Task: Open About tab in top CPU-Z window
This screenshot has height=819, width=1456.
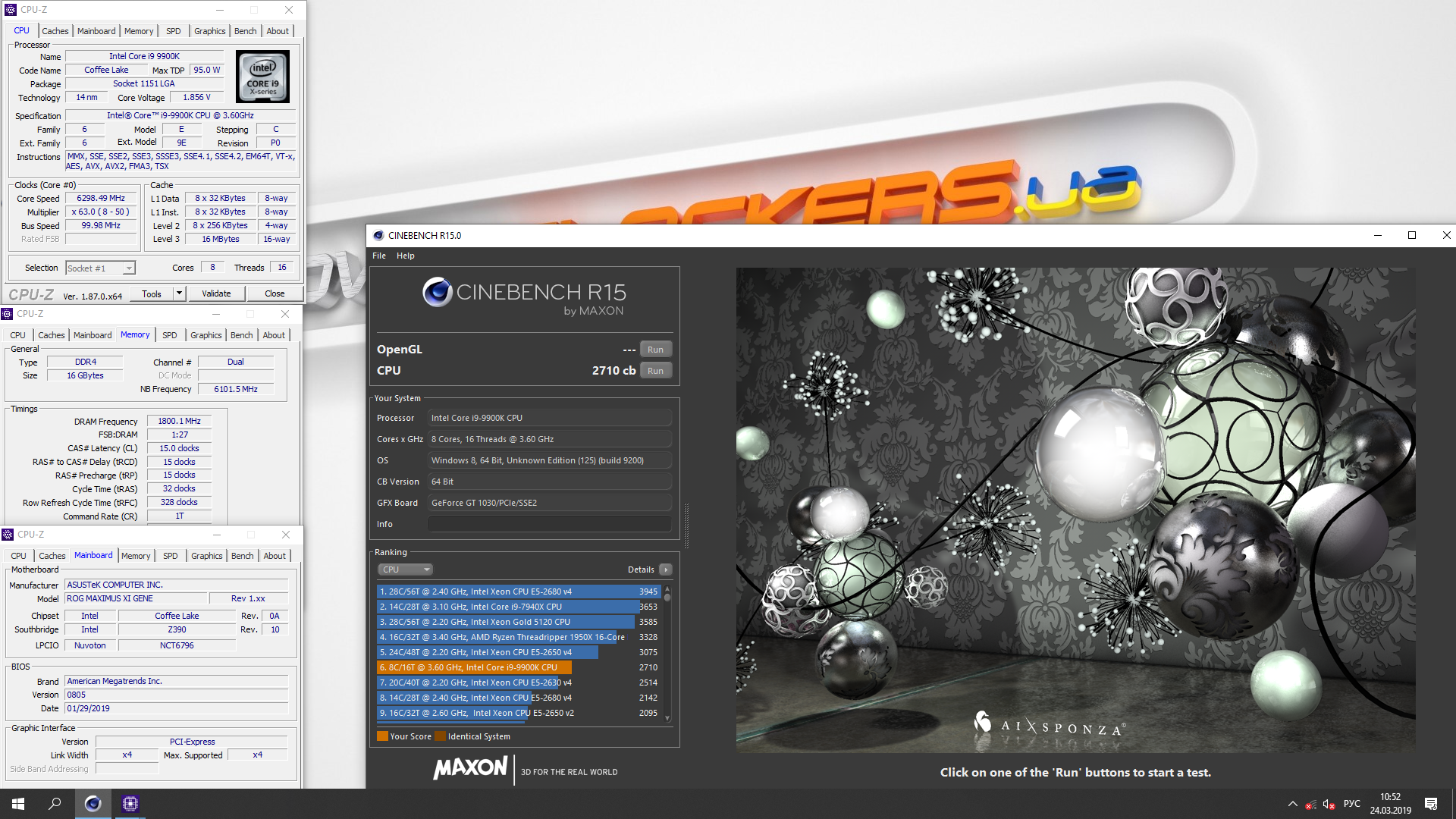Action: click(x=278, y=31)
